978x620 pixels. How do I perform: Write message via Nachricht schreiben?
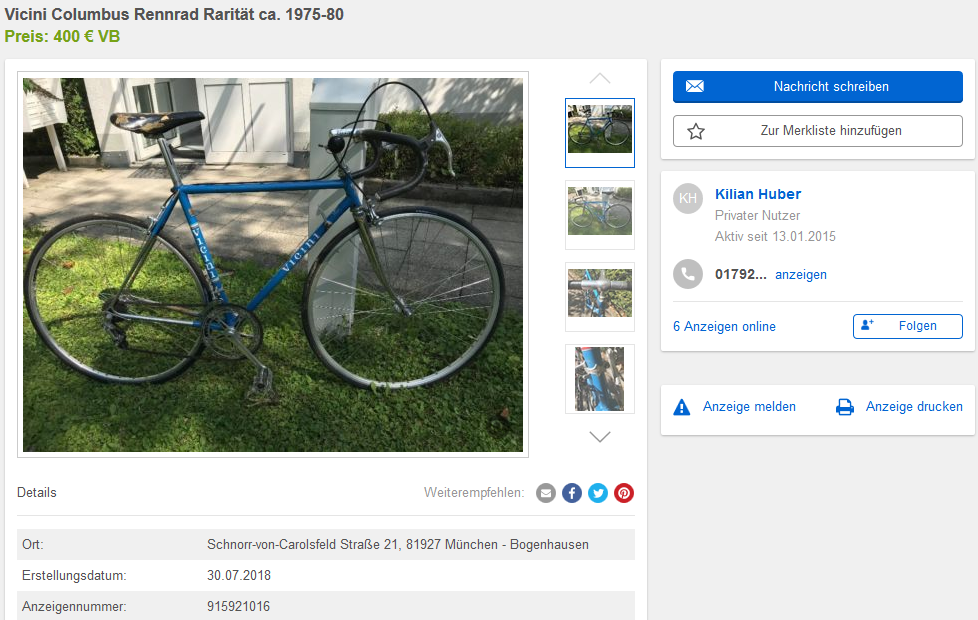click(818, 87)
